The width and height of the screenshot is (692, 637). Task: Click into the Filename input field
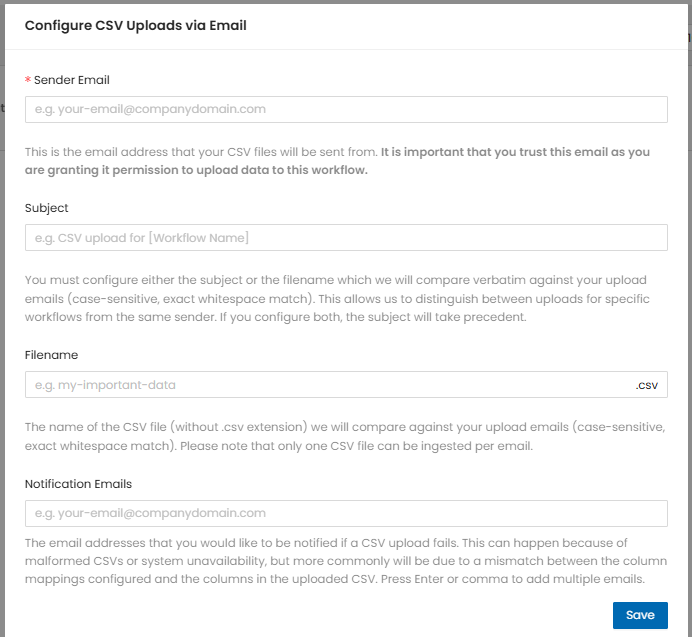[x=326, y=385]
